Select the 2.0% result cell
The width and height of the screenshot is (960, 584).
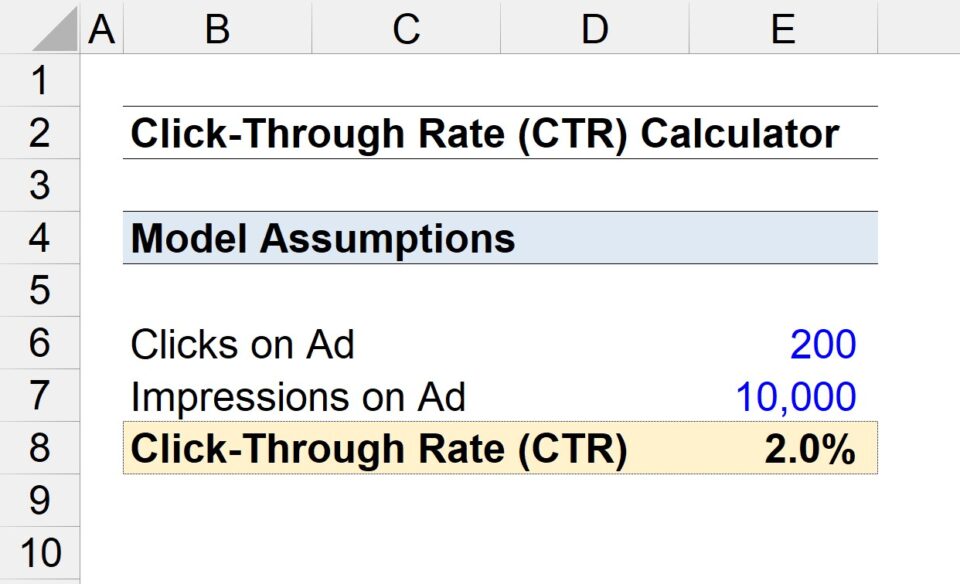(783, 448)
